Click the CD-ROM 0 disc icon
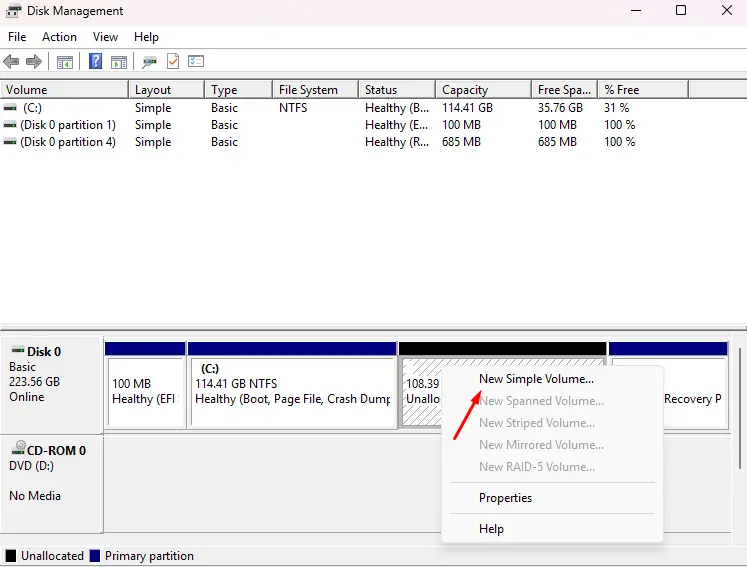Viewport: 747px width, 567px height. click(19, 447)
